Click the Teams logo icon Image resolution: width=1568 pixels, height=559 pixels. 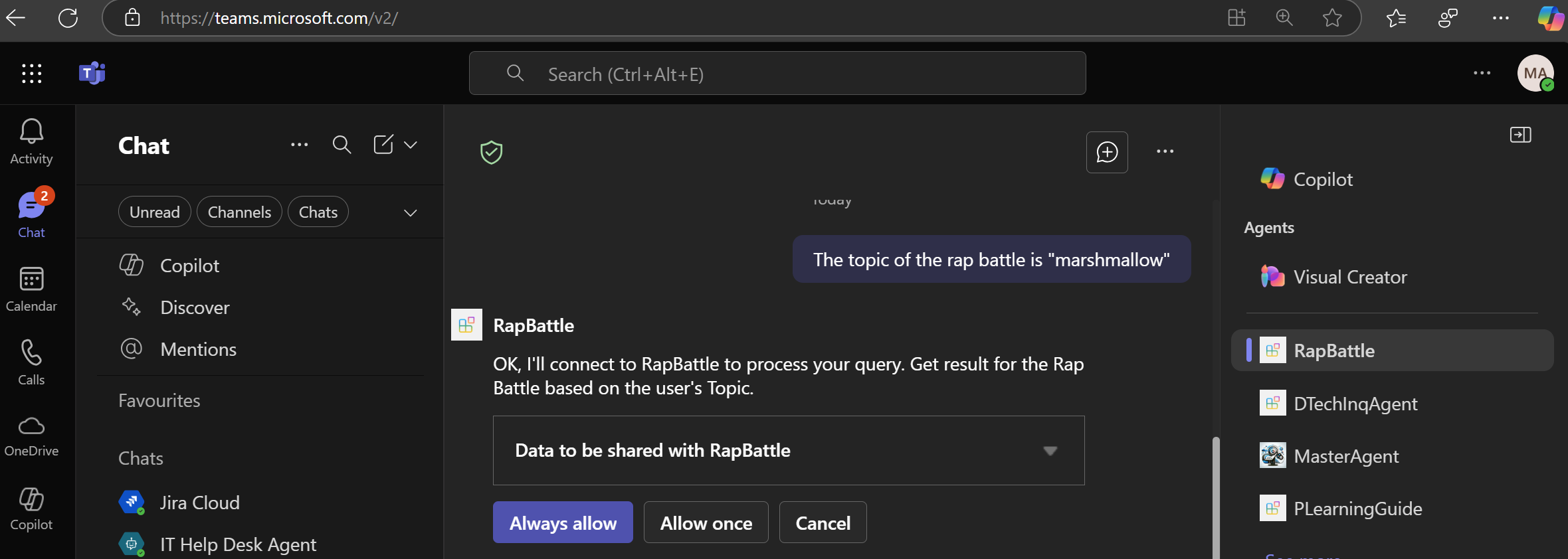[92, 73]
